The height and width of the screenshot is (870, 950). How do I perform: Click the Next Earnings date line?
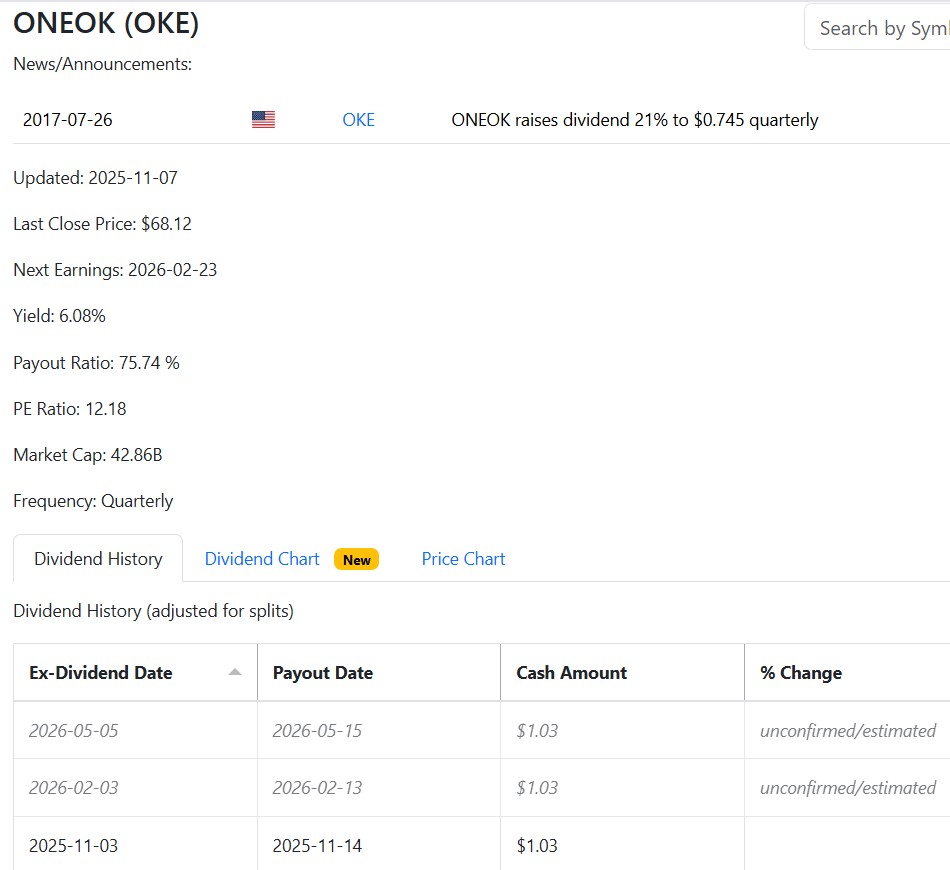115,270
